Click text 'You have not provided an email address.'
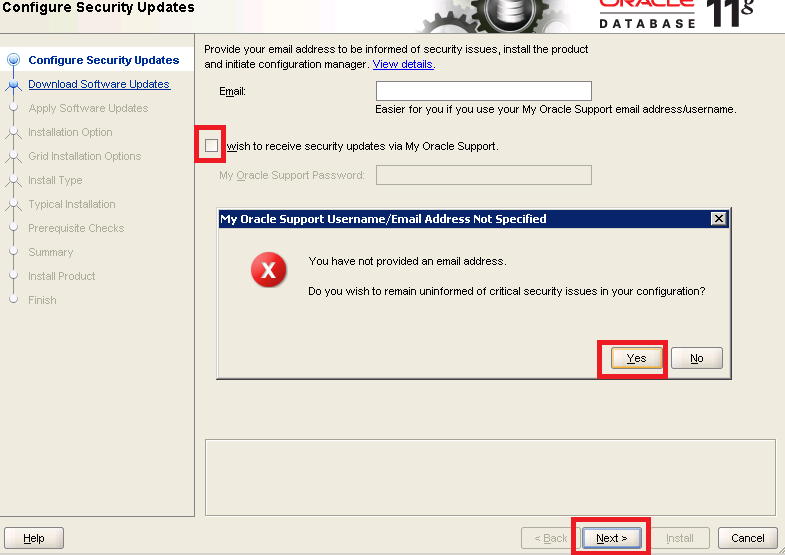The image size is (785, 555). click(407, 261)
